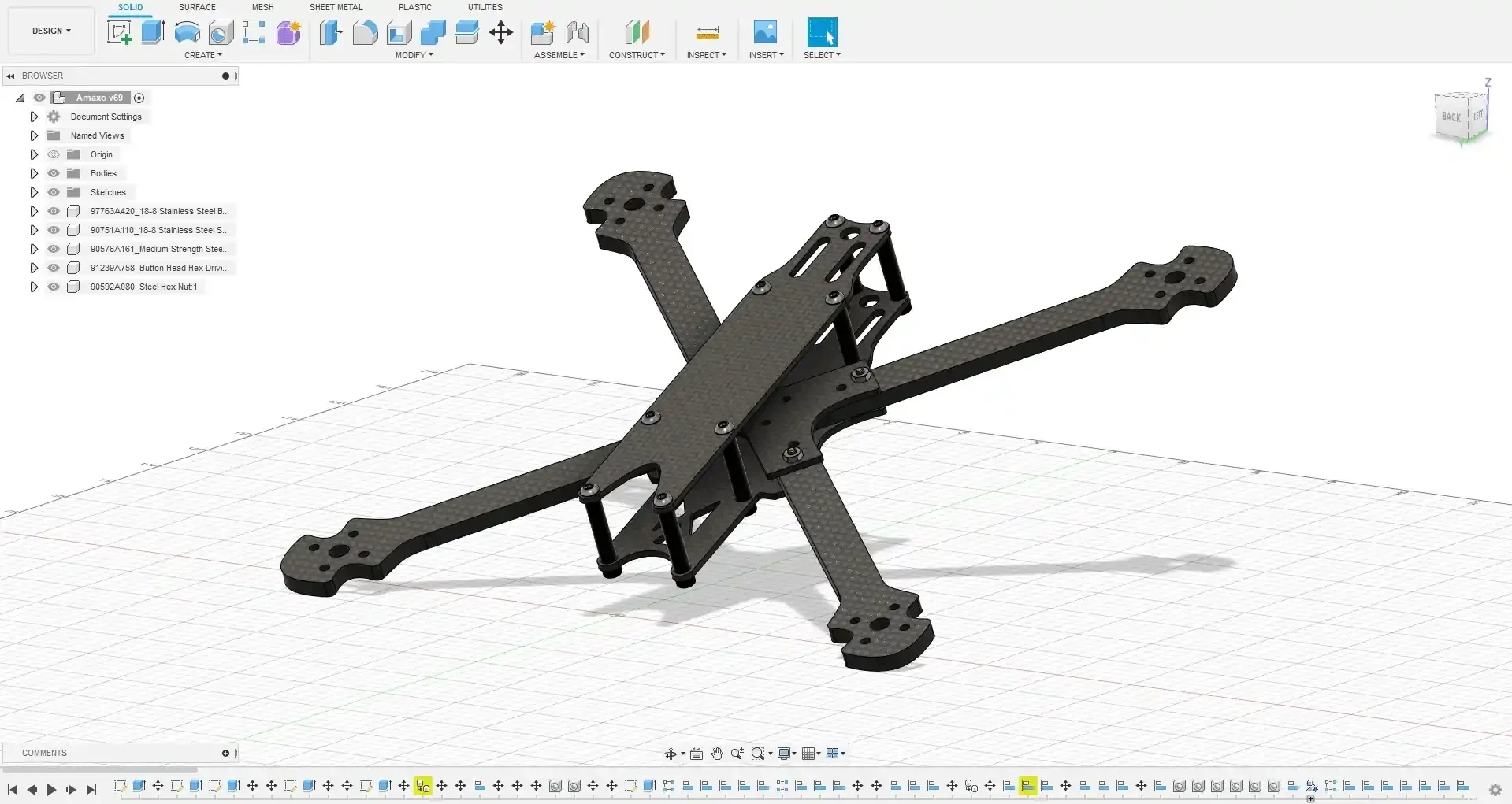Open the DESIGN workspace selector

point(50,31)
